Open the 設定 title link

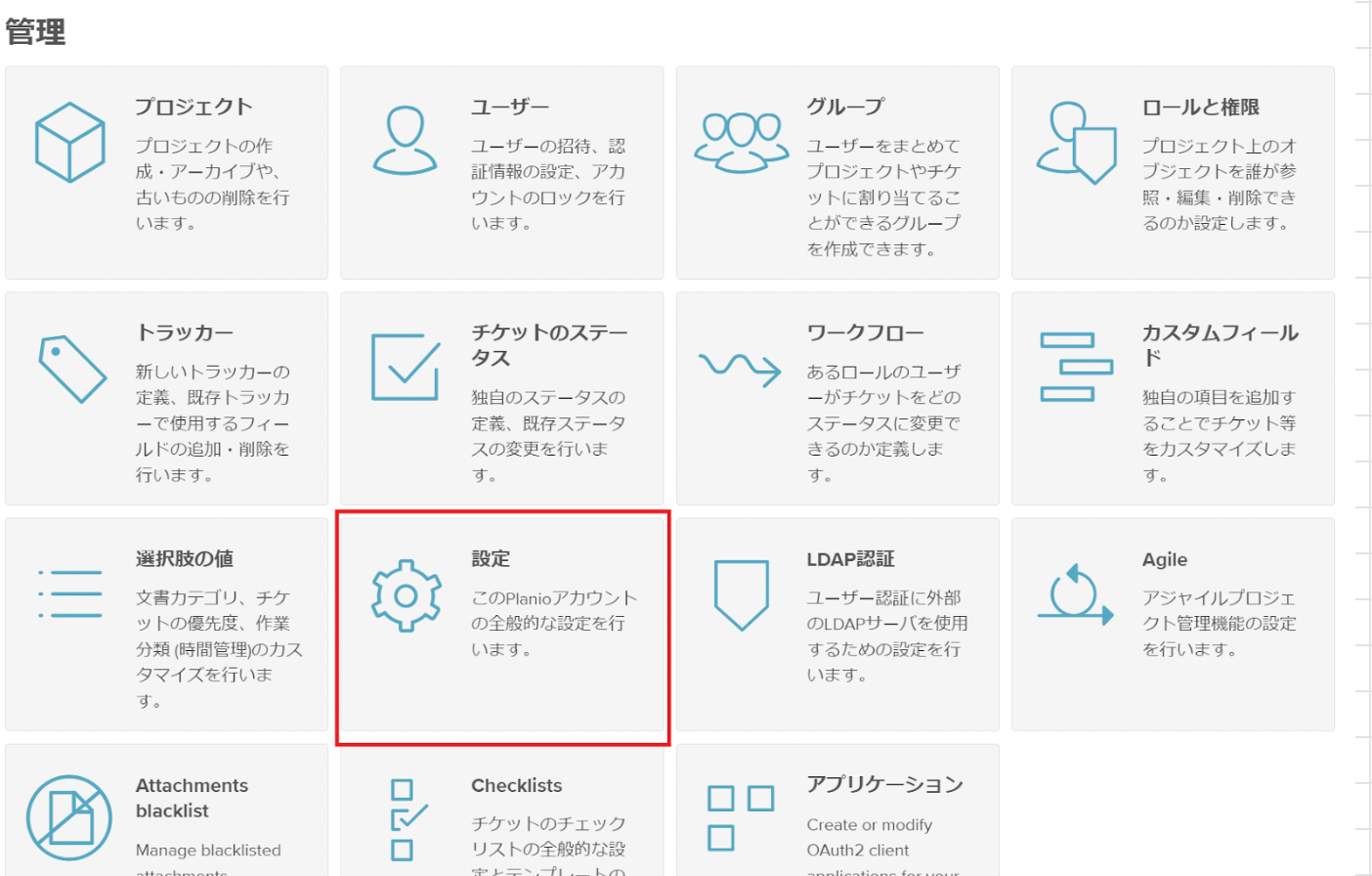pos(491,559)
